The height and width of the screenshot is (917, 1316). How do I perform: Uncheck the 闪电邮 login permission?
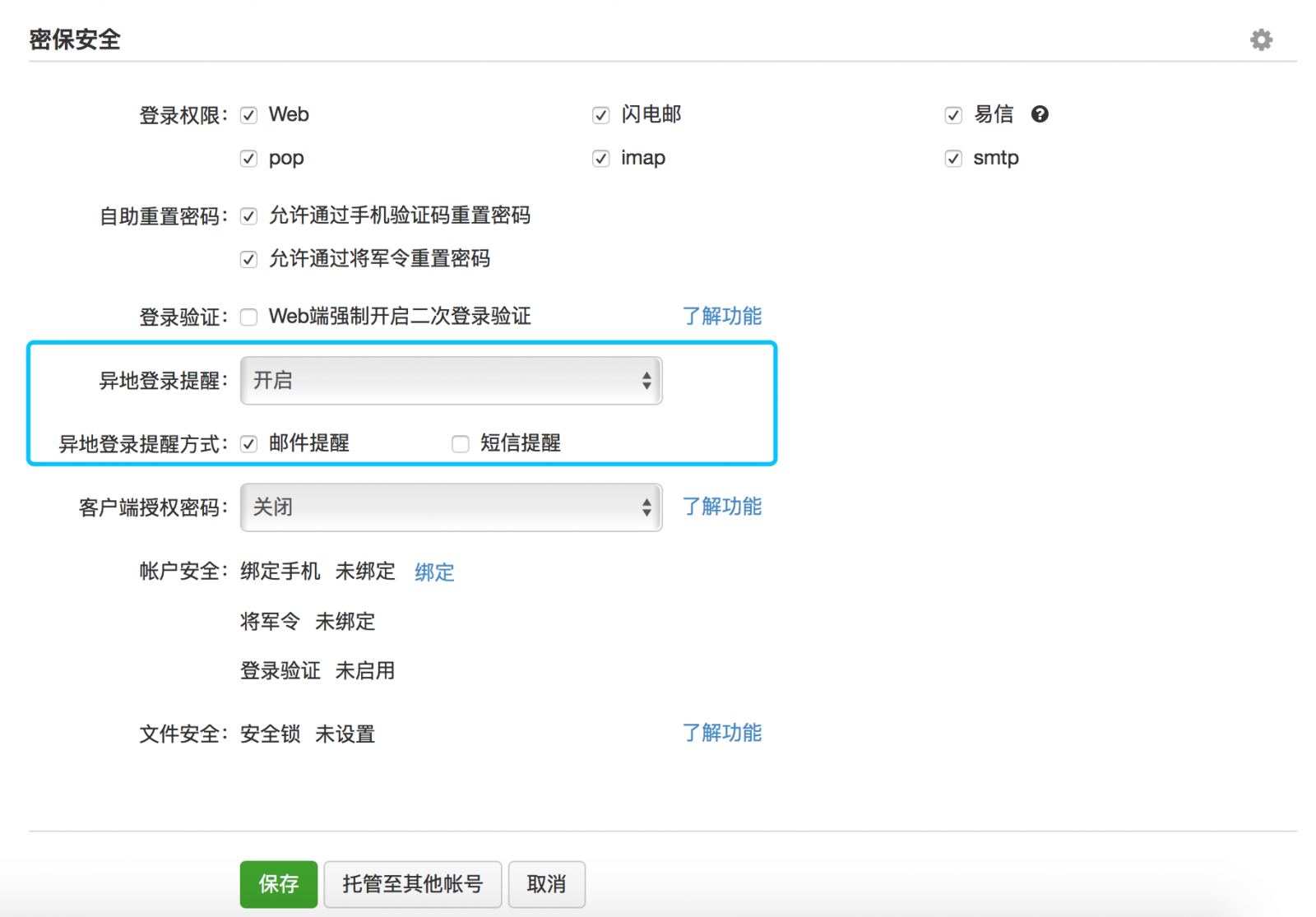point(600,115)
